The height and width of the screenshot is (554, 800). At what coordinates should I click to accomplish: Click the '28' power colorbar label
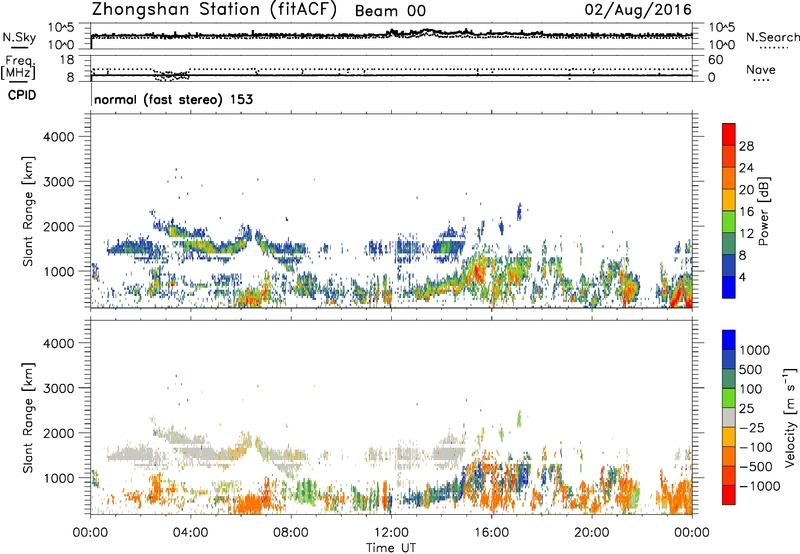pos(746,146)
